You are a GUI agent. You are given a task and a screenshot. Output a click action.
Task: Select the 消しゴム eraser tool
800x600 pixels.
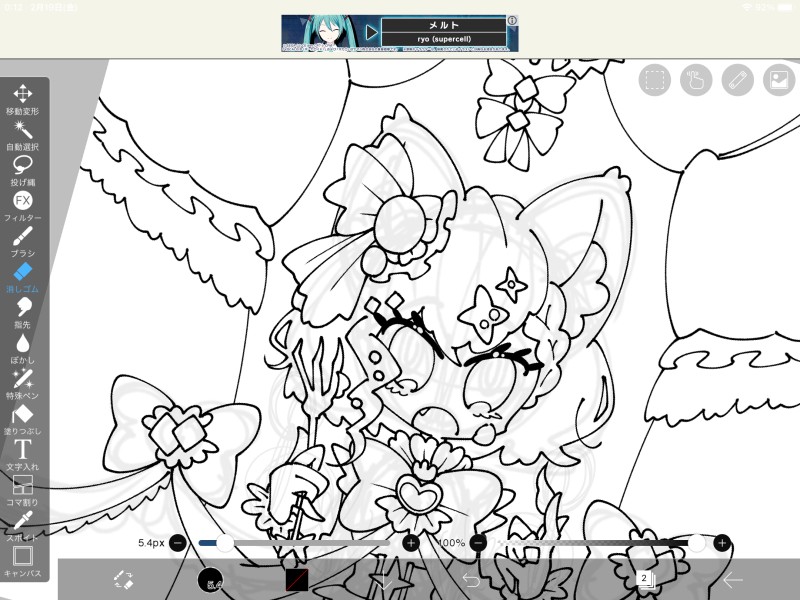click(22, 278)
